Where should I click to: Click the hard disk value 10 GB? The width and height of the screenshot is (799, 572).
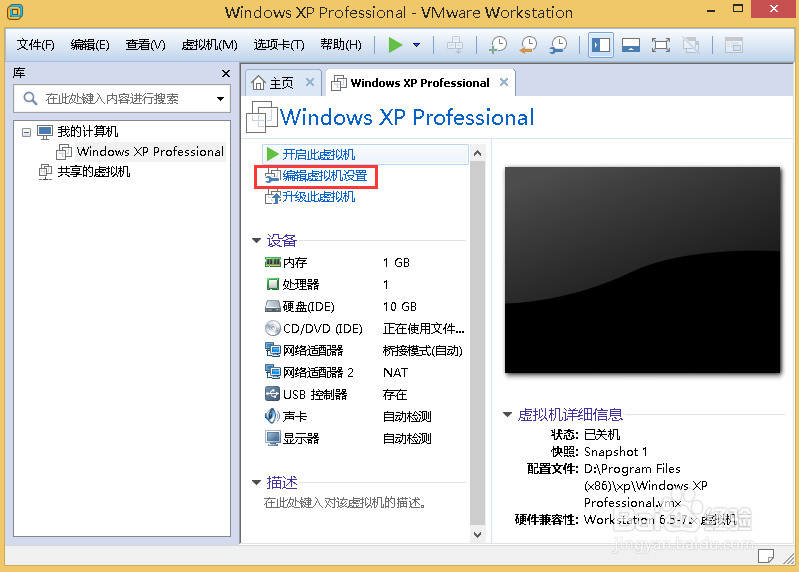pos(400,307)
